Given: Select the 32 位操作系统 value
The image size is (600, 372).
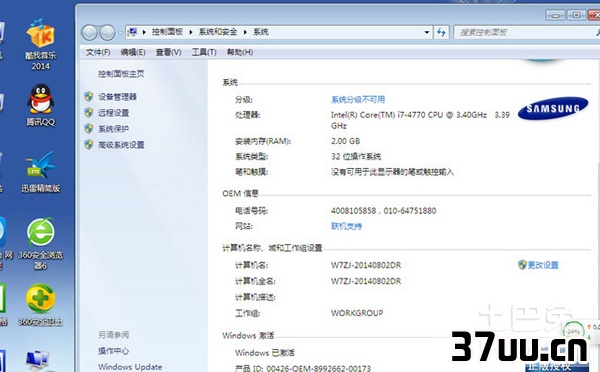Looking at the screenshot, I should coord(356,156).
